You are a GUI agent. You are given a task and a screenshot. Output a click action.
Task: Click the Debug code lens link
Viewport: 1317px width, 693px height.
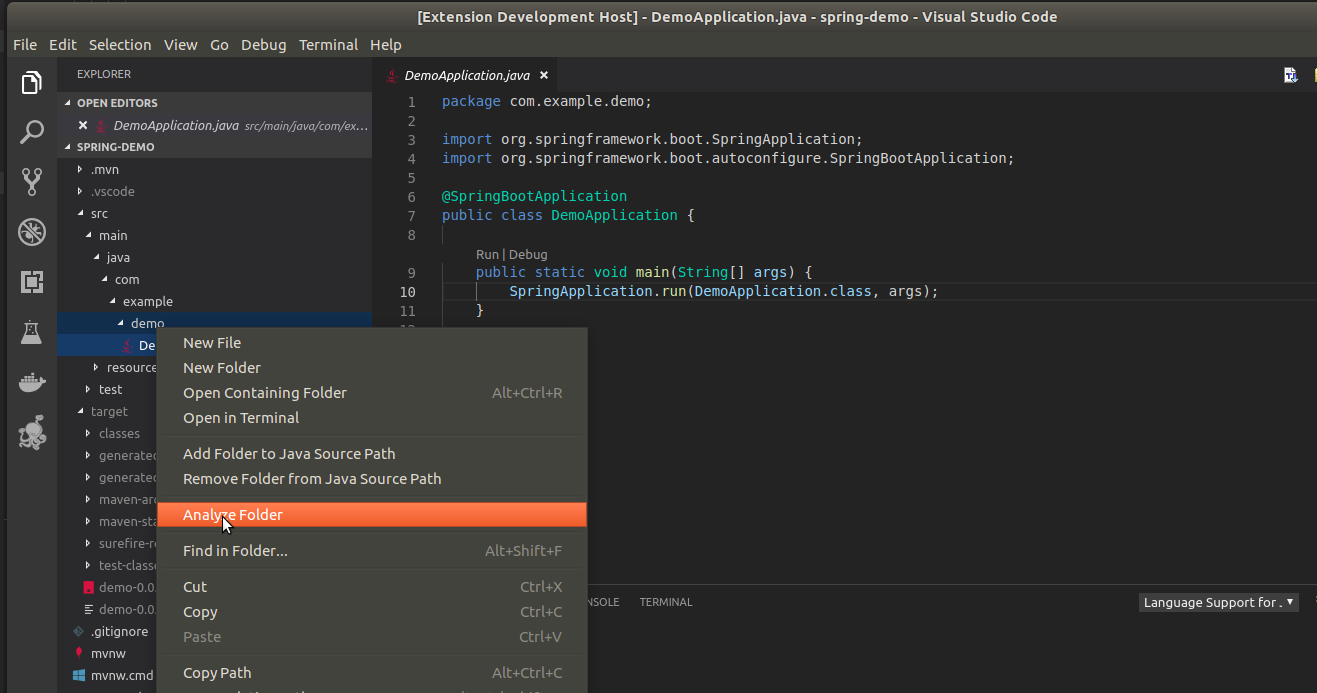[528, 254]
